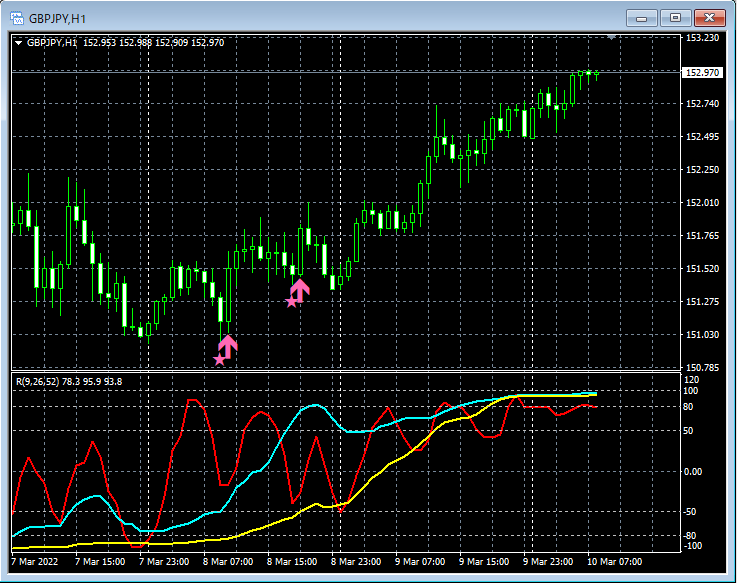Click the time label 8 Mar 23:00
This screenshot has width=738, height=583.
click(356, 562)
